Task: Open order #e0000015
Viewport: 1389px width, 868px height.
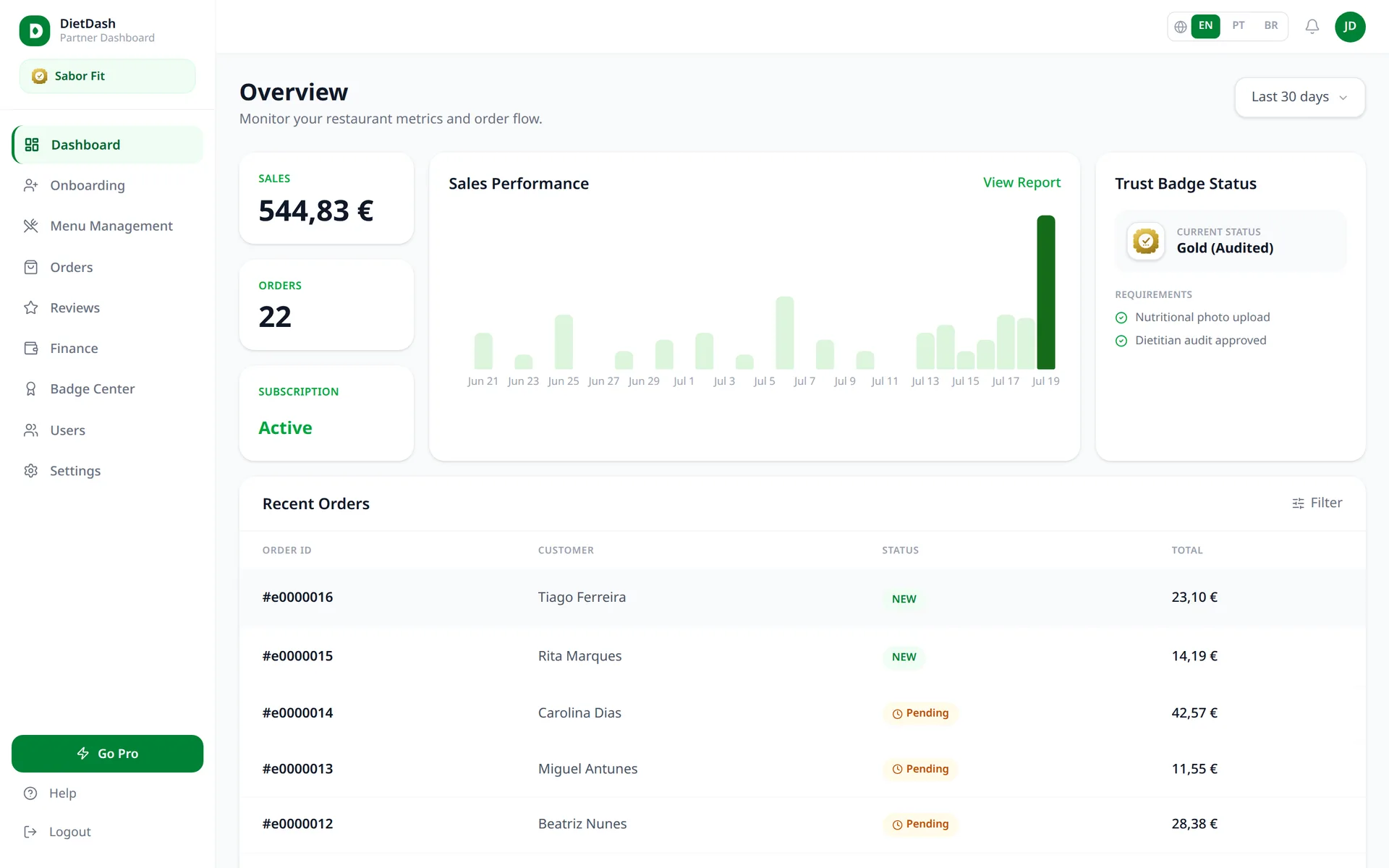Action: pos(297,656)
